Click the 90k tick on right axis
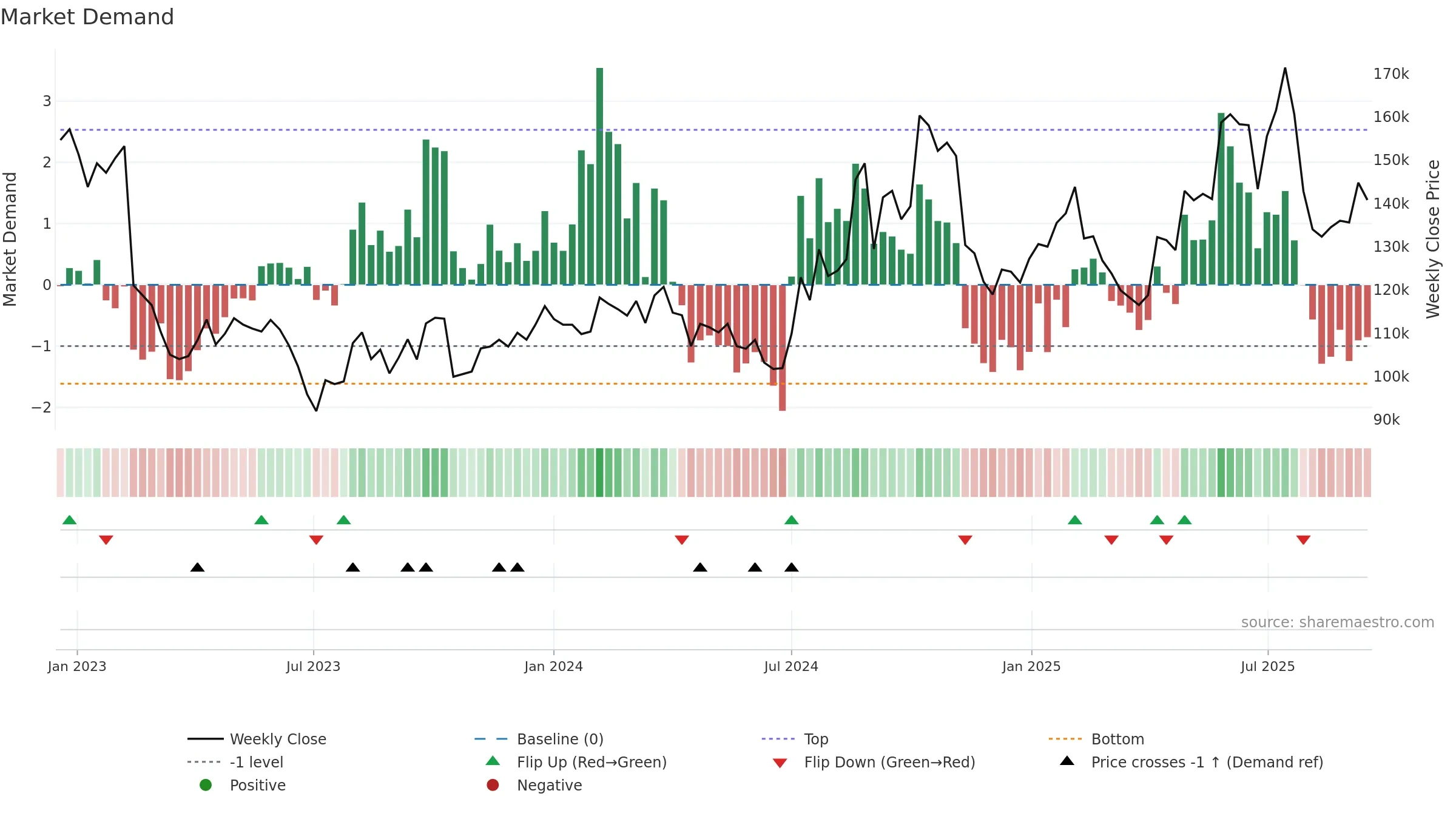Image resolution: width=1456 pixels, height=819 pixels. 1387,420
